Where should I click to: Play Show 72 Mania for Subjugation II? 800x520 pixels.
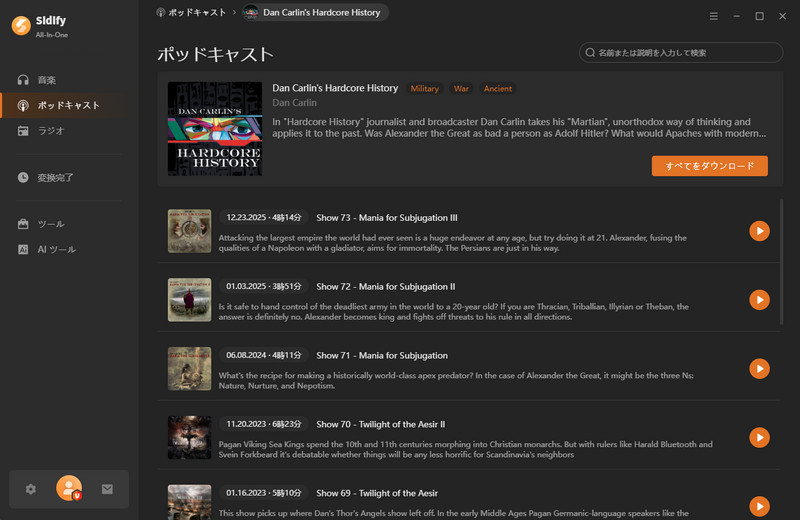759,300
